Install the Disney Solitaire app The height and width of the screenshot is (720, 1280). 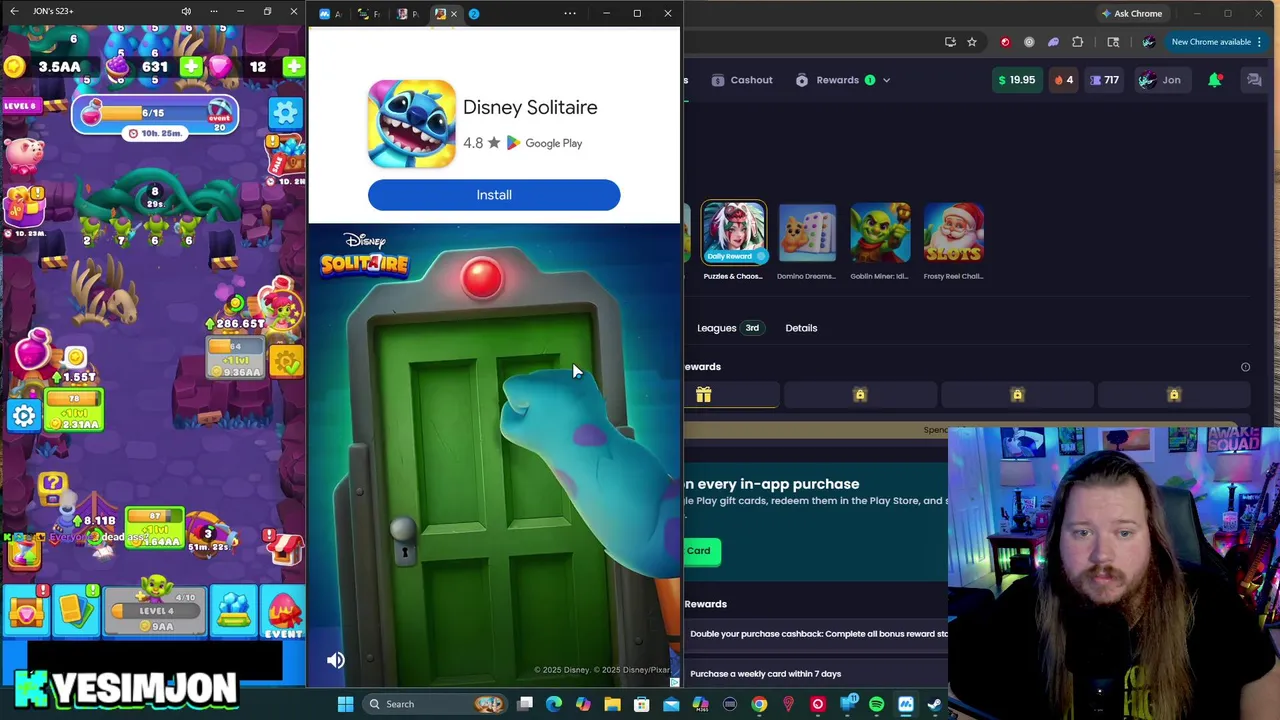(494, 195)
